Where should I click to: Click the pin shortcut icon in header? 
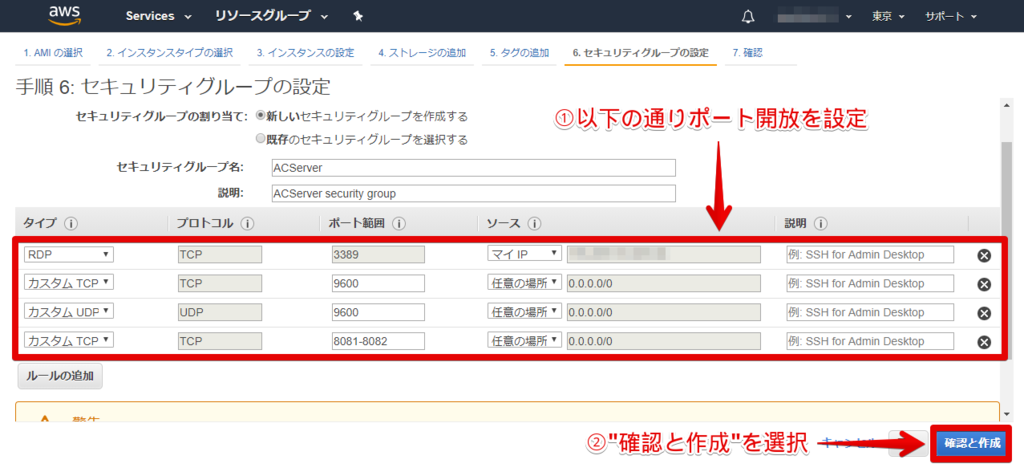point(358,16)
